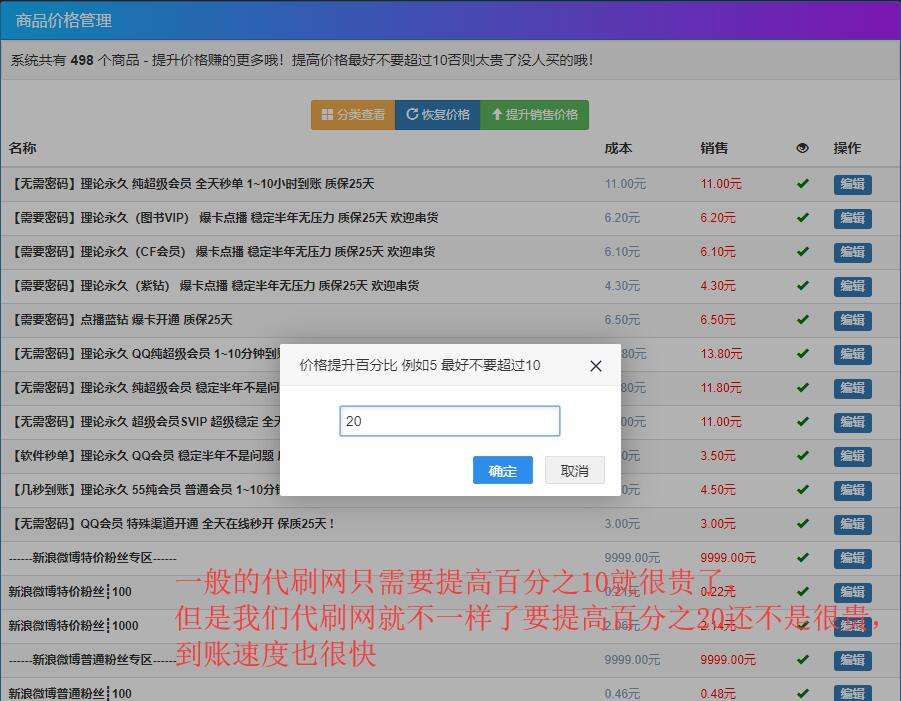Toggle the status check for 紫钻 product

803,286
